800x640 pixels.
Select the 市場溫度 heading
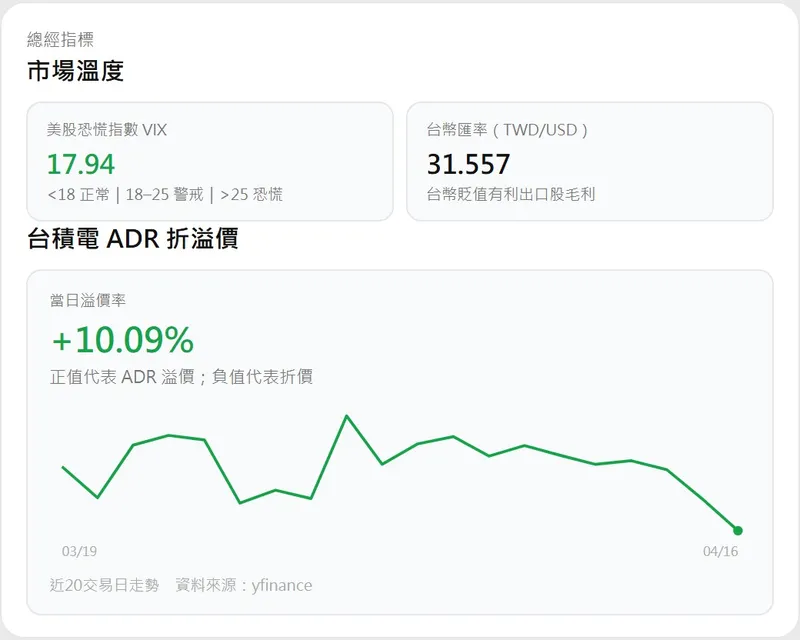click(x=76, y=70)
